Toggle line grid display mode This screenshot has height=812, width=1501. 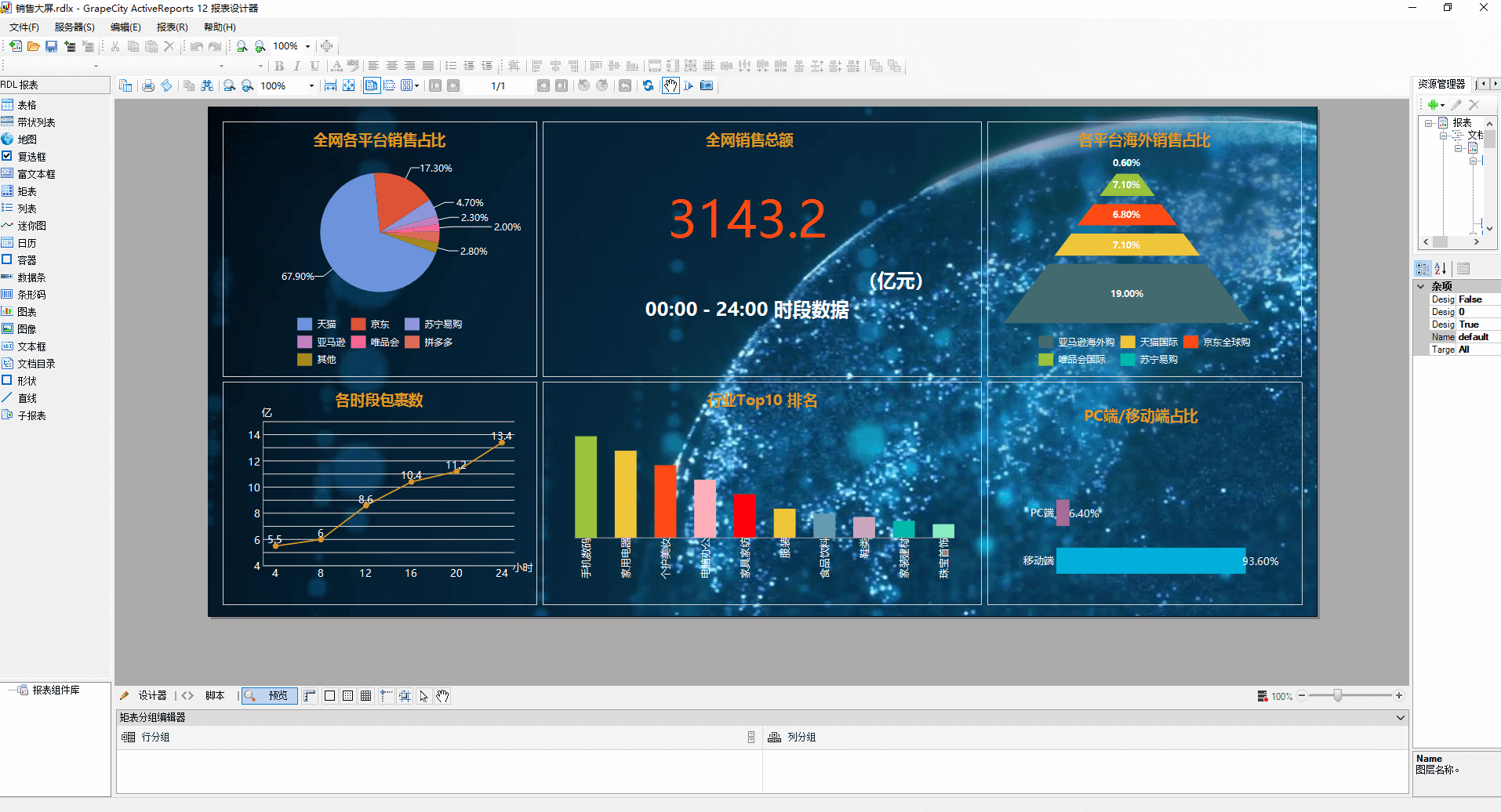(365, 696)
